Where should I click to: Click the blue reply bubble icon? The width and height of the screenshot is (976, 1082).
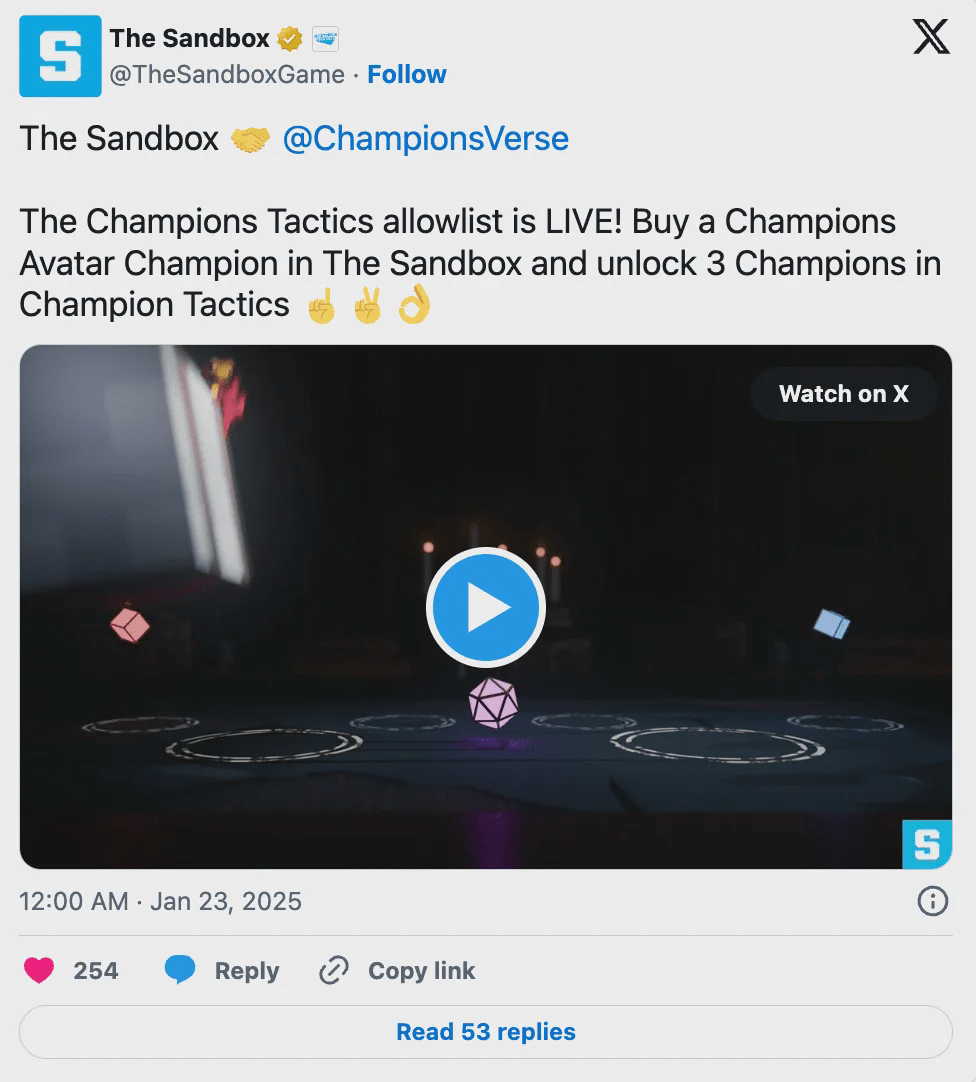[180, 970]
